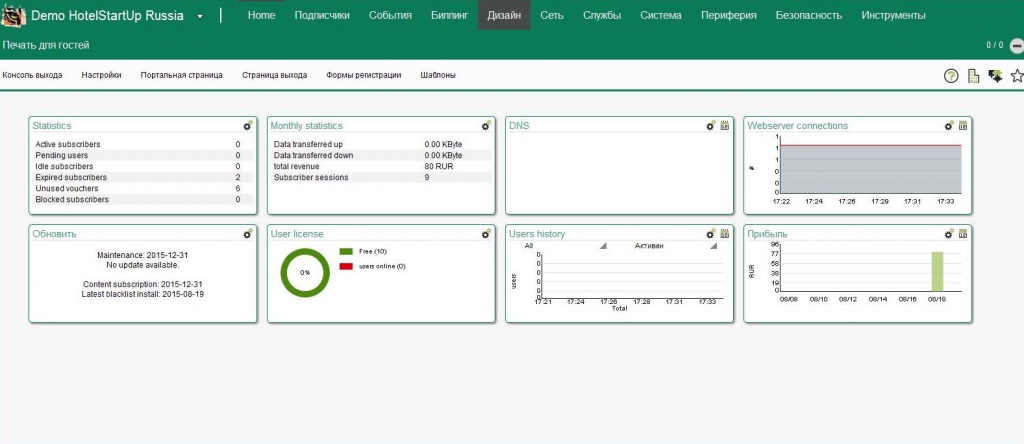Select the Дизайн menu
The image size is (1024, 444).
pyautogui.click(x=504, y=15)
